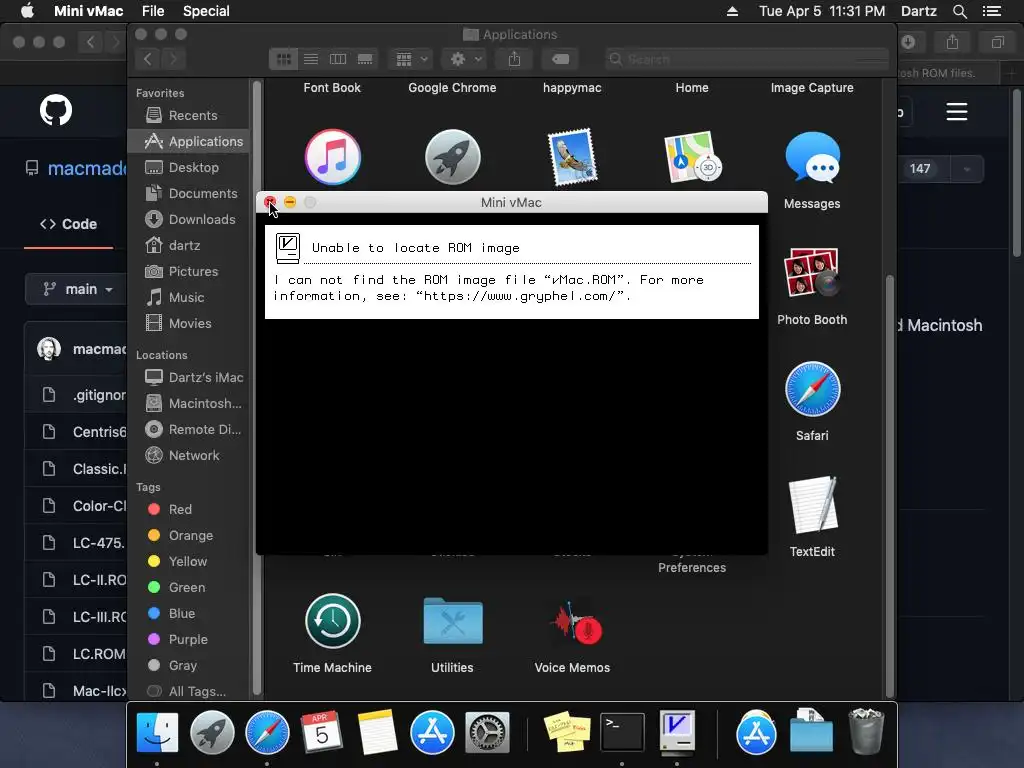
Task: Open Terminal in the Dock
Action: pyautogui.click(x=622, y=732)
